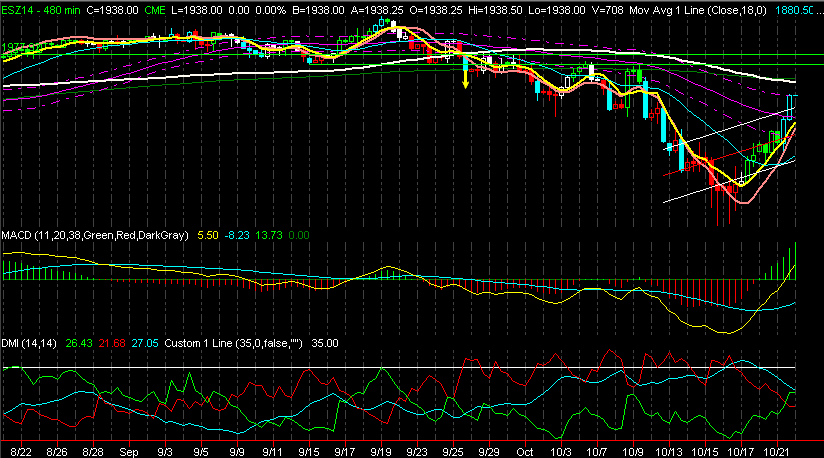Click the dark green 0.00 MACD zero-line value
The height and width of the screenshot is (458, 824).
(x=298, y=235)
